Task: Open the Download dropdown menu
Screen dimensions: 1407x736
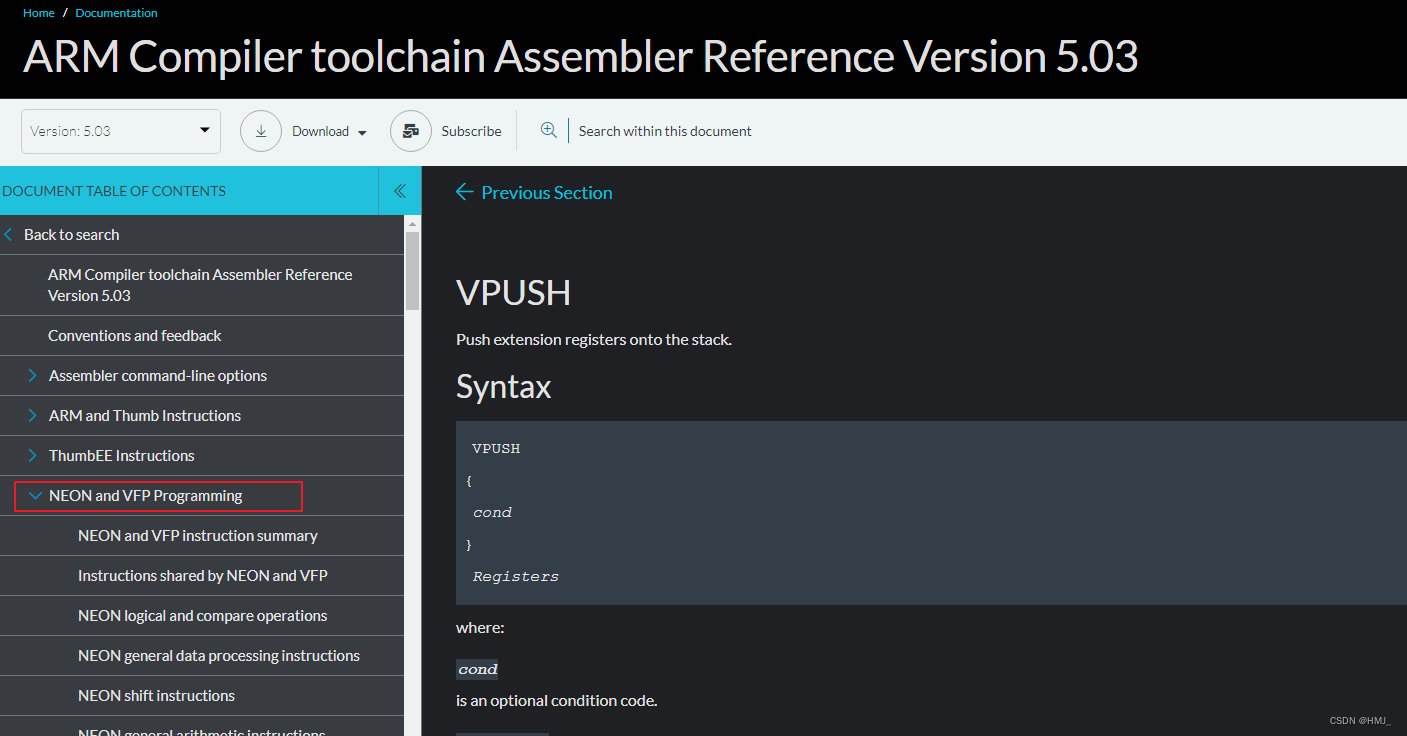Action: pos(329,131)
